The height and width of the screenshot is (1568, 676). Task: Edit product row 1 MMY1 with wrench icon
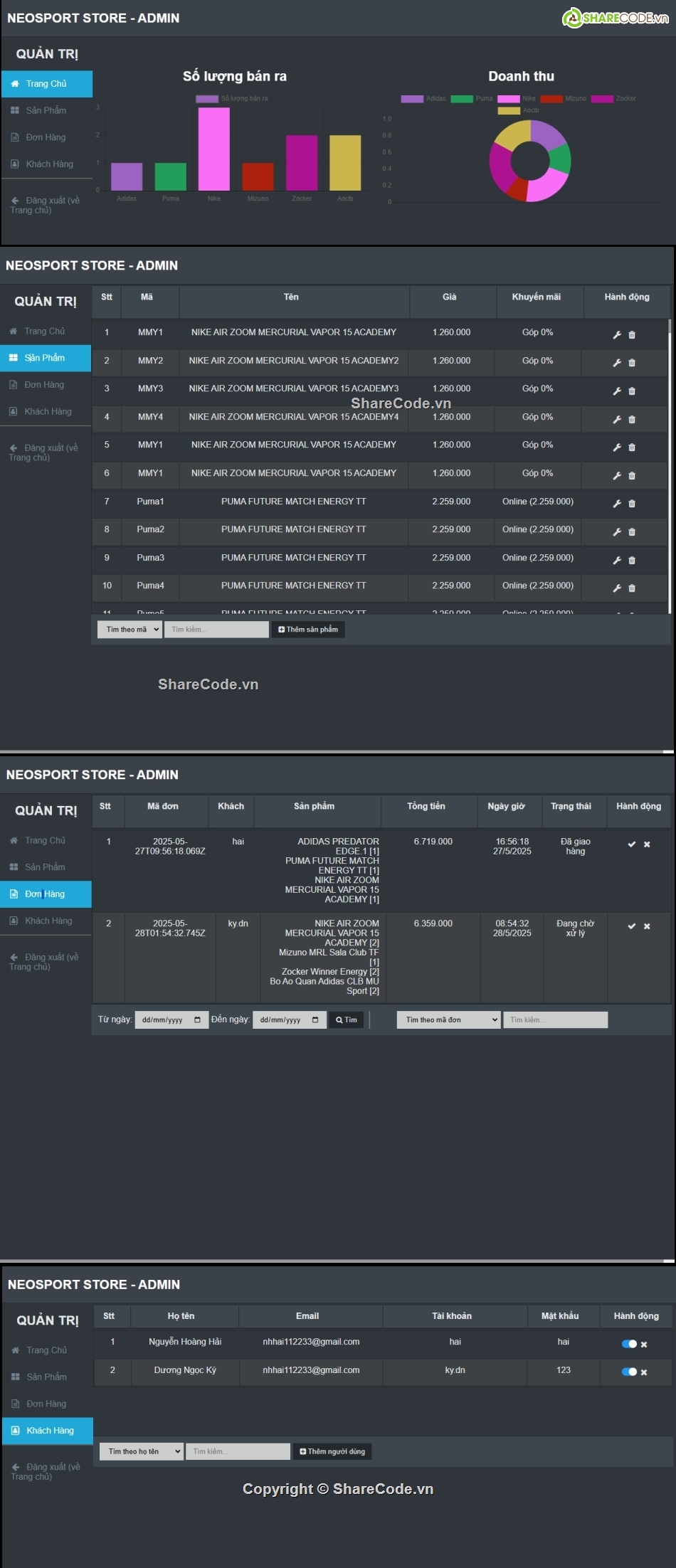(617, 335)
